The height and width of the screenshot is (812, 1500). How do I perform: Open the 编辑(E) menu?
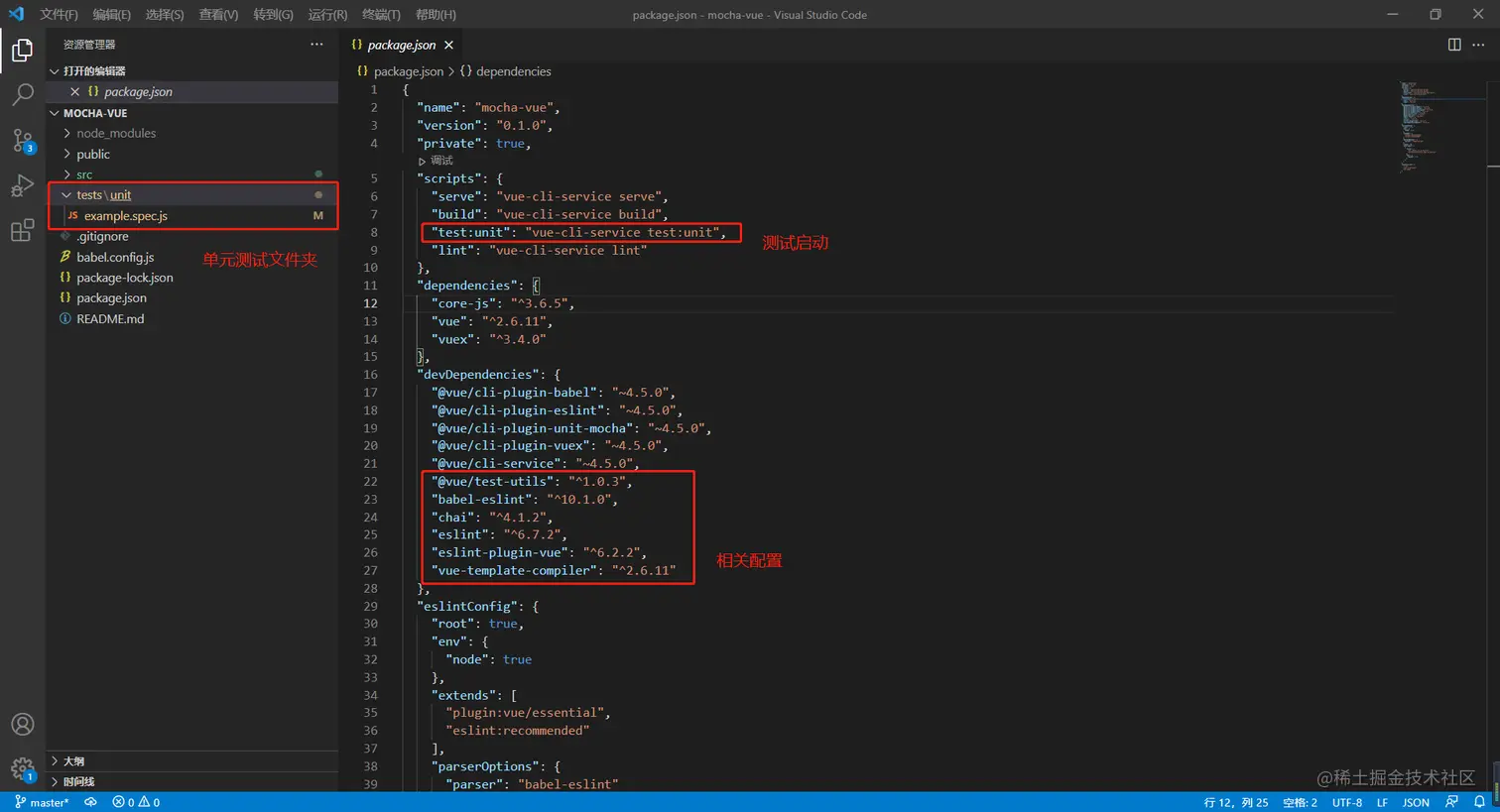pos(111,14)
